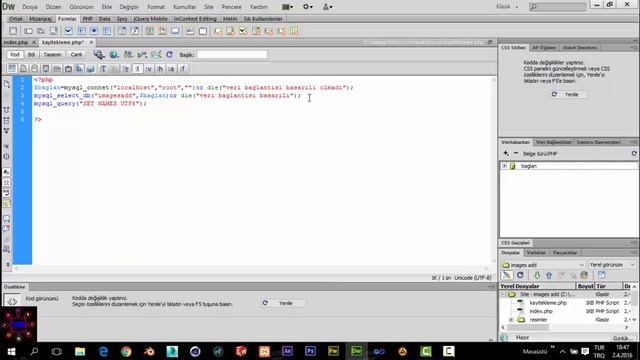Switch to the jQuery Mobile insert tab
Screen dimensions: 640x360
tap(151, 19)
